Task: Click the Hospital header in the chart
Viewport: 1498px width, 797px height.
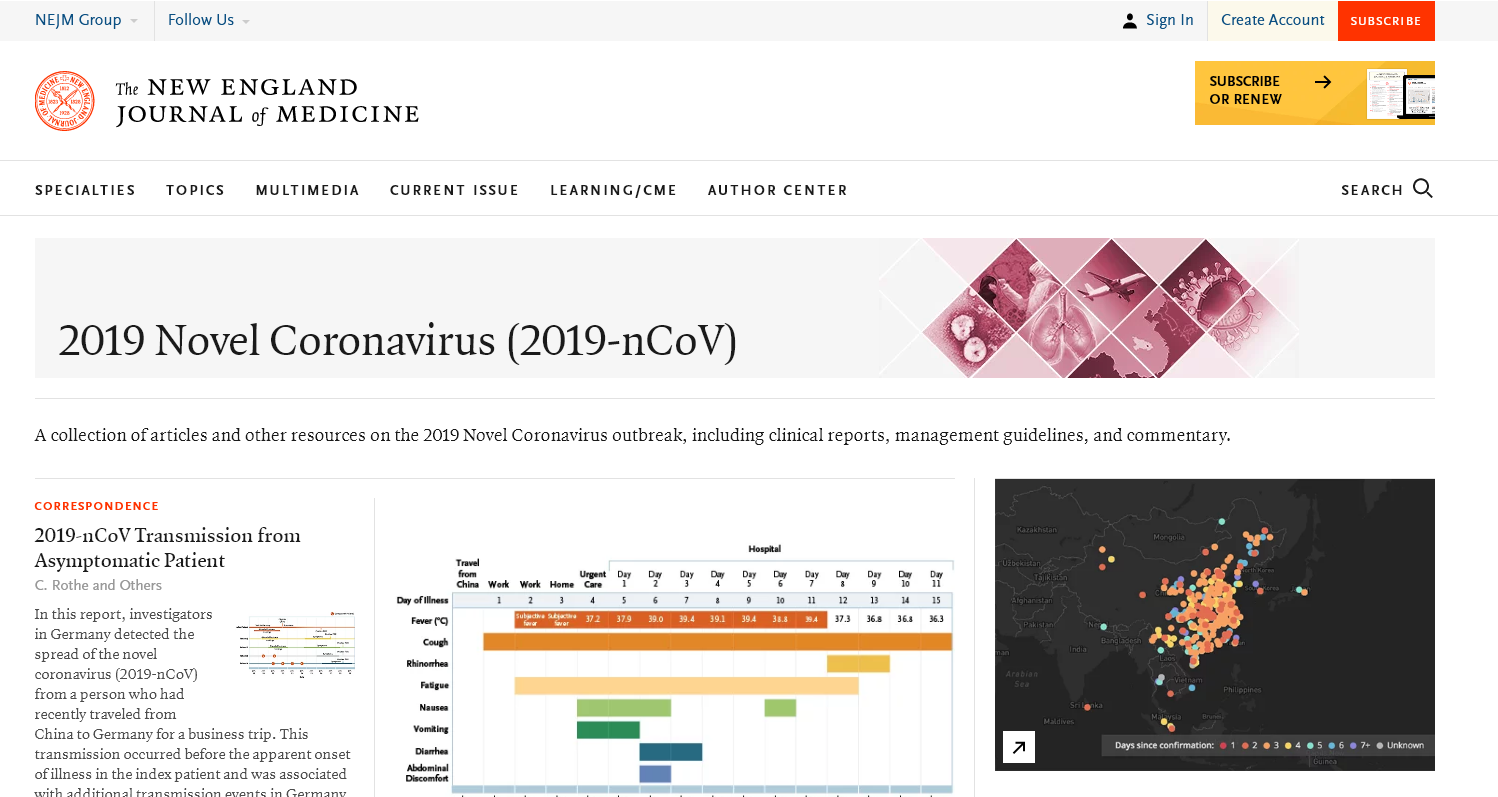Action: (x=765, y=549)
